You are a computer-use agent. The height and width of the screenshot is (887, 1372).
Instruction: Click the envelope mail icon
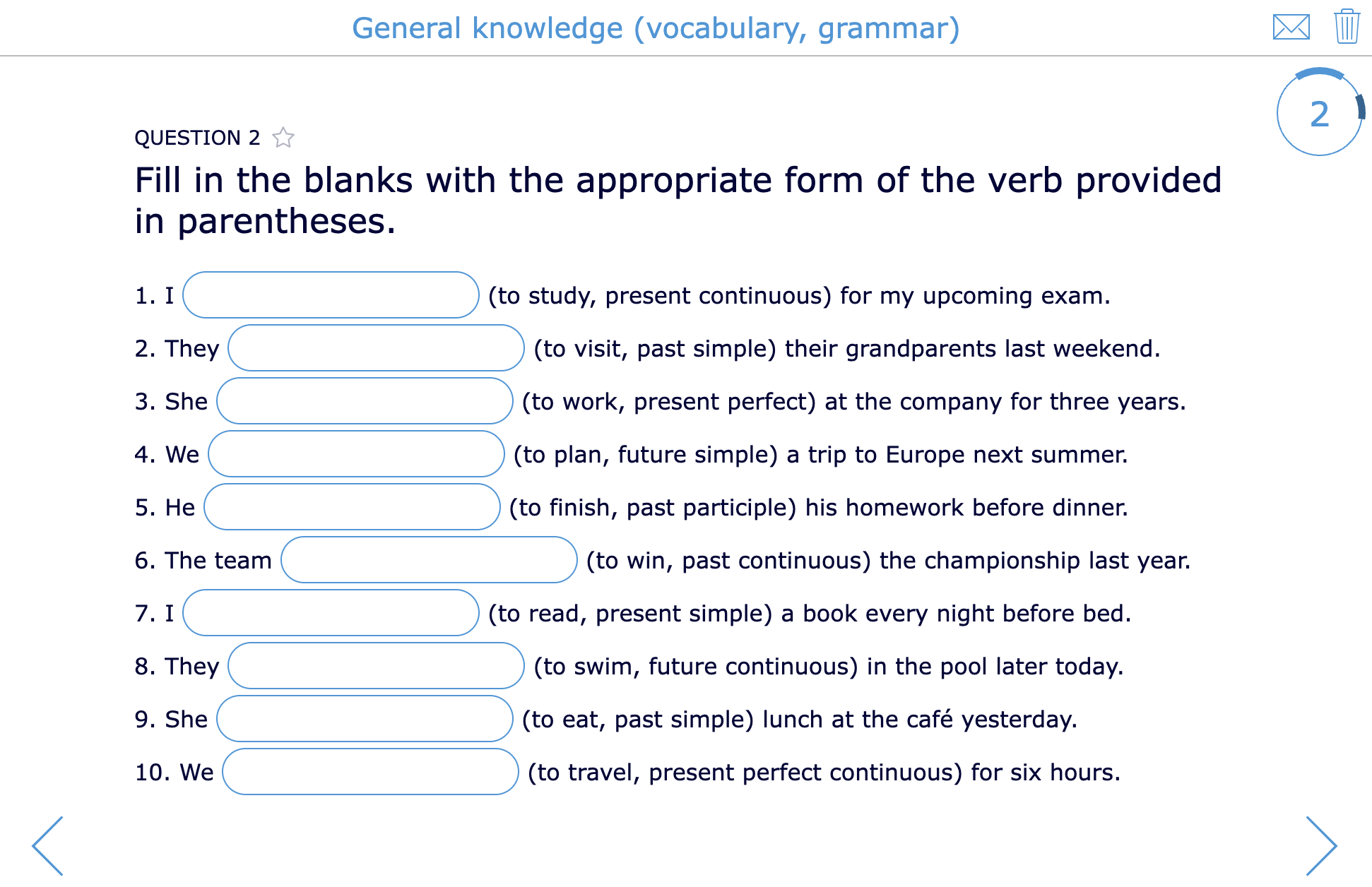tap(1291, 28)
